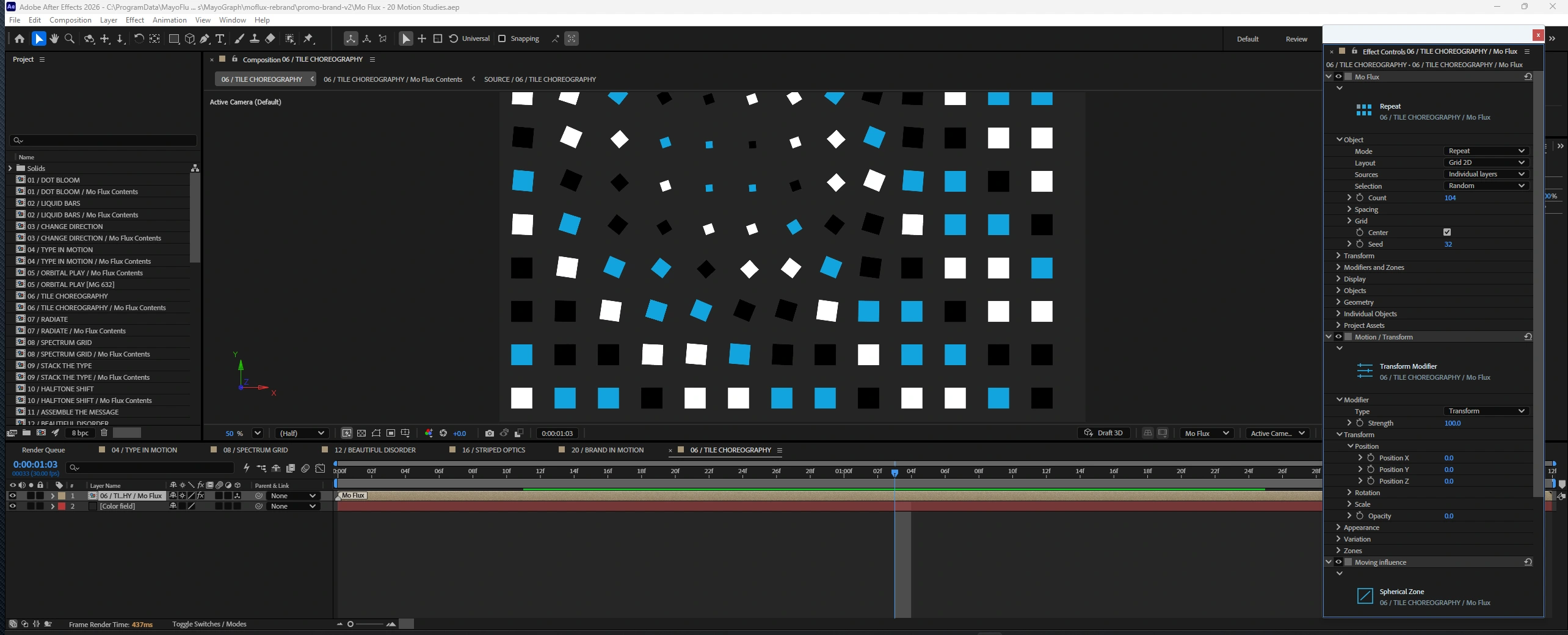This screenshot has width=1568, height=635.
Task: Select the Review workspace
Action: (1296, 39)
